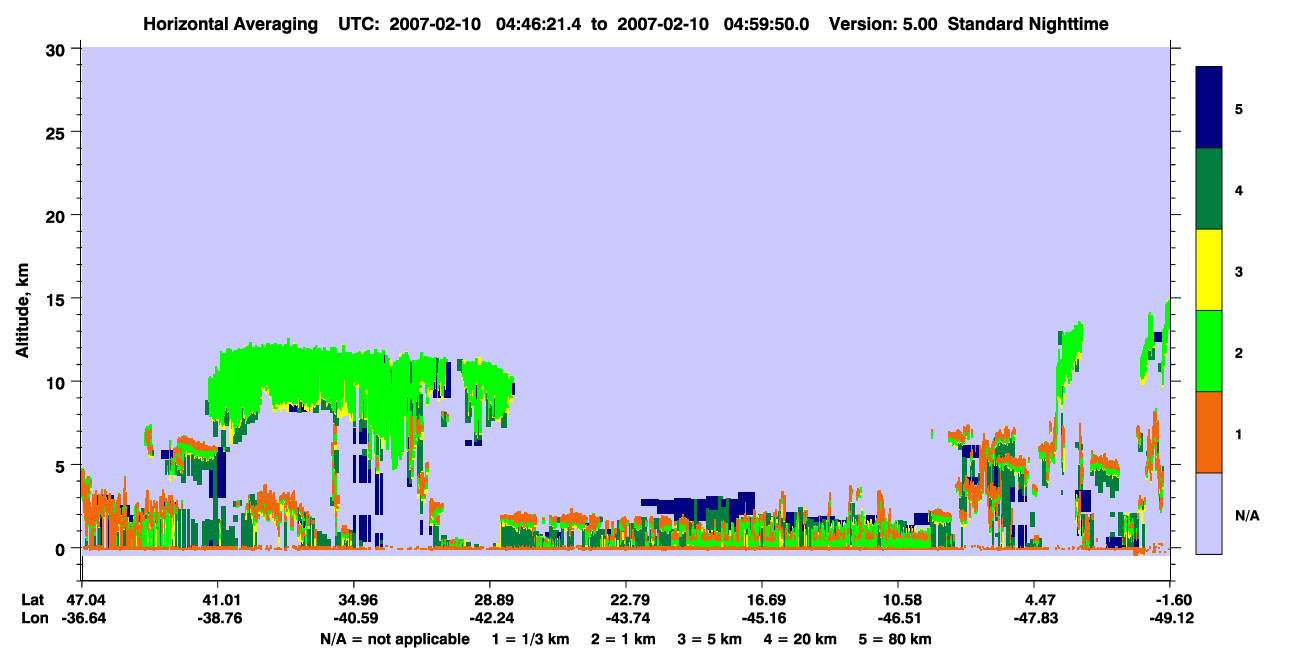Click the start time '04:46:21.4' in title
Viewport: 1300px width, 667px height.
536,24
